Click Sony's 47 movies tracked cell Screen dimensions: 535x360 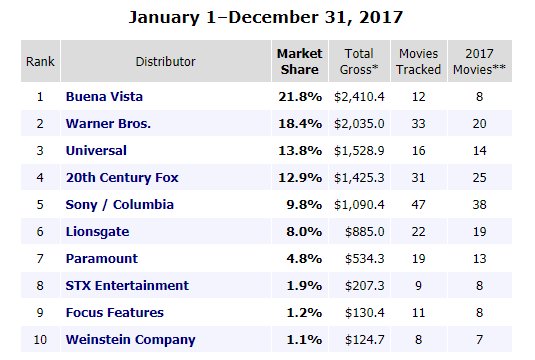[418, 204]
